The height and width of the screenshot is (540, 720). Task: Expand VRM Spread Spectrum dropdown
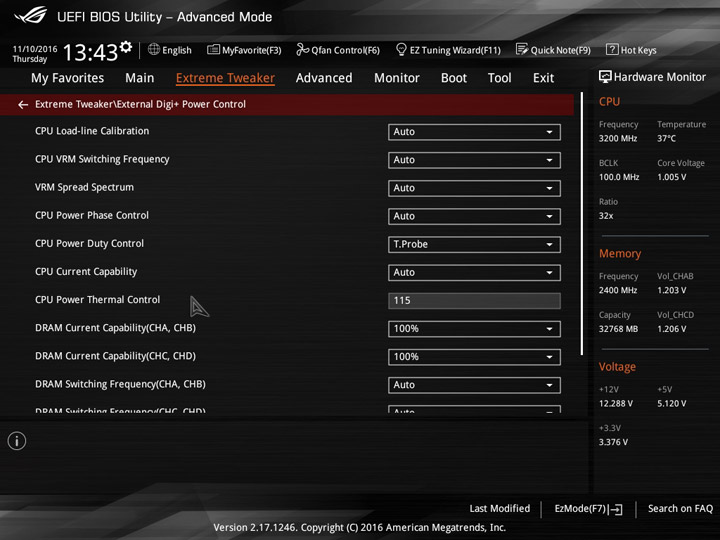[474, 188]
